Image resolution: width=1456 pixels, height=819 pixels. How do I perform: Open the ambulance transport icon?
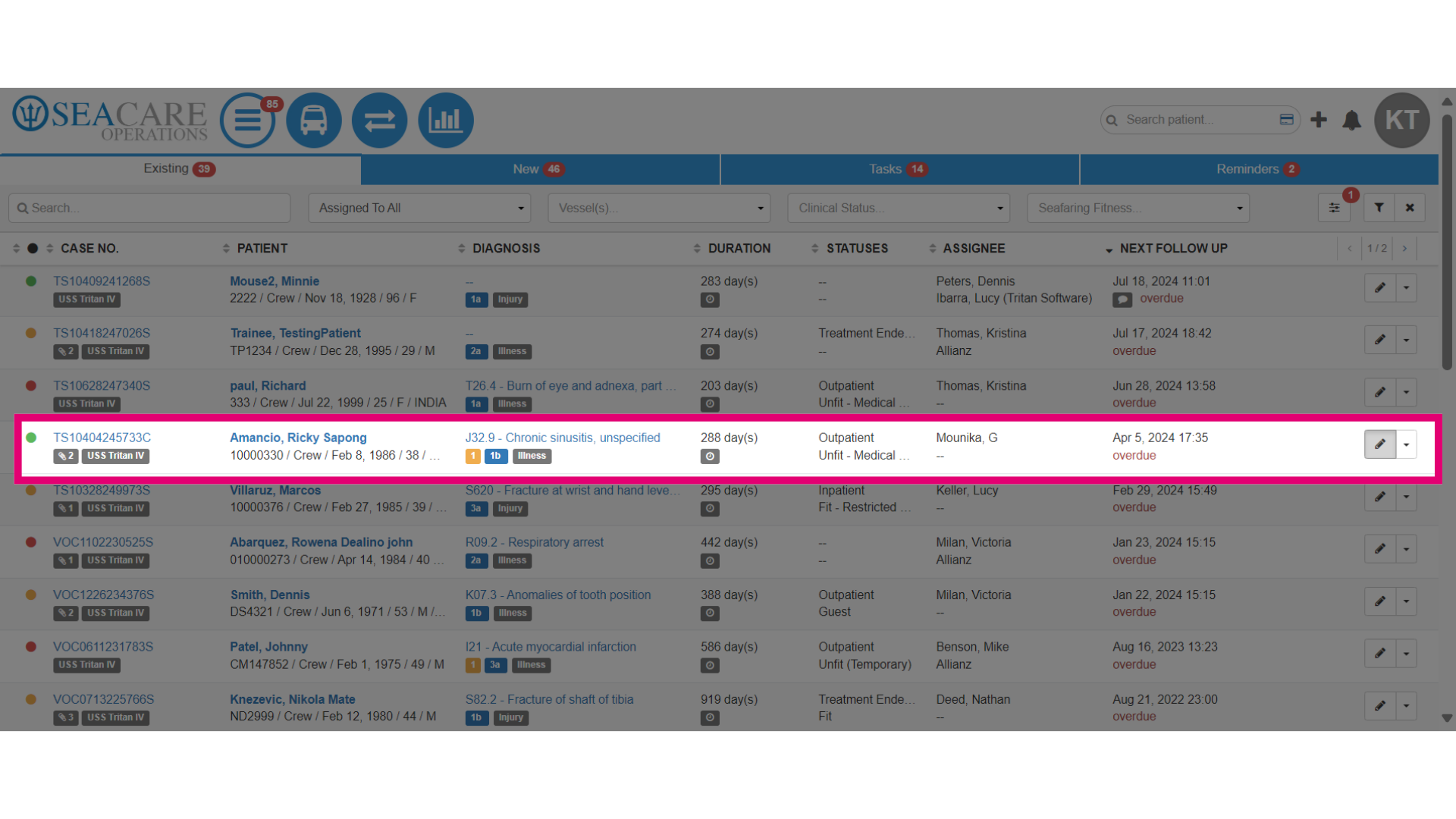coord(314,120)
